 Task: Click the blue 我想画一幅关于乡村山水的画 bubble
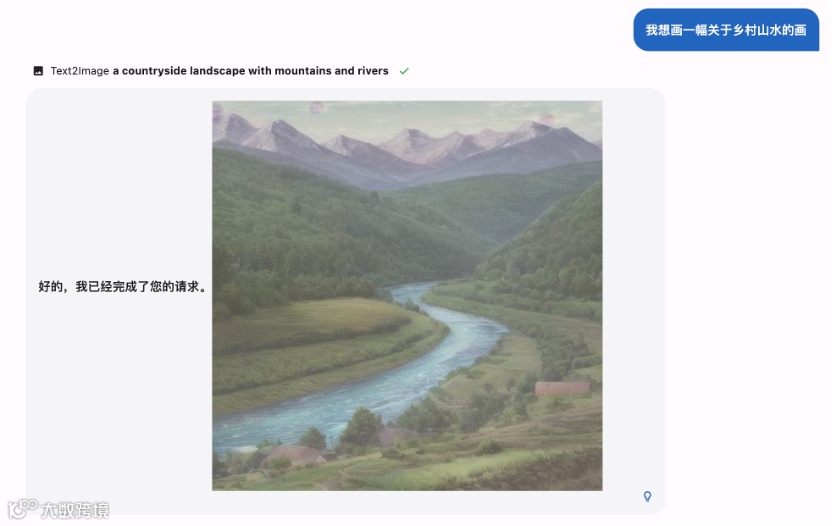726,30
